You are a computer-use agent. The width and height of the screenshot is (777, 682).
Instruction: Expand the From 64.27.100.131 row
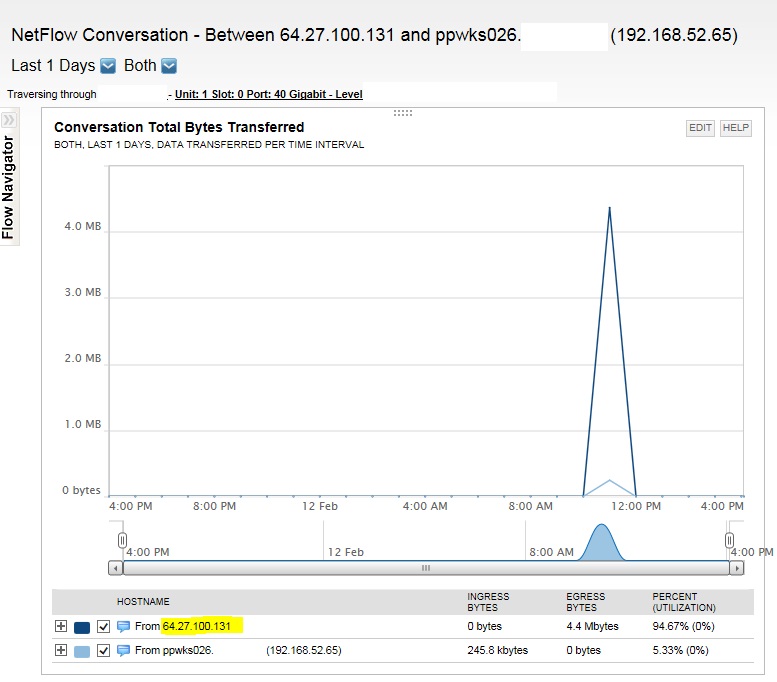(x=61, y=626)
